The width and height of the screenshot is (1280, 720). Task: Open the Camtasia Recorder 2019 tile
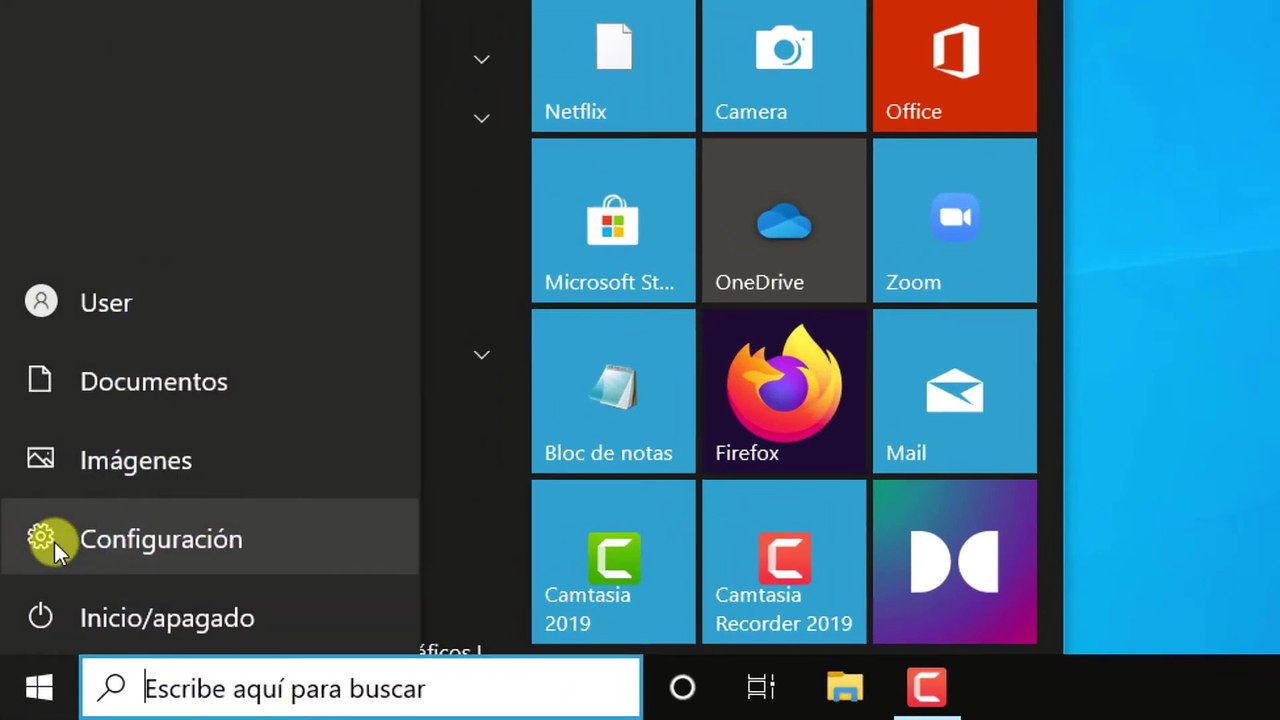point(784,562)
